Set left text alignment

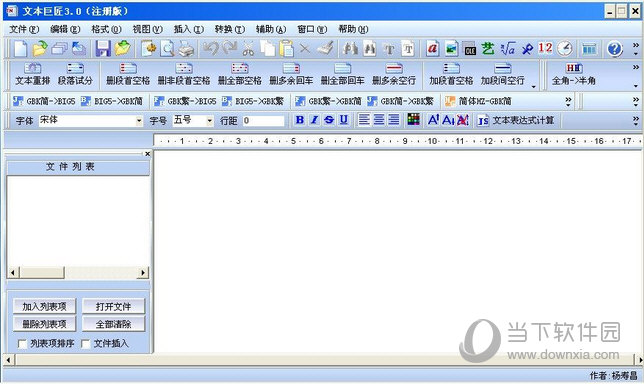coord(364,120)
